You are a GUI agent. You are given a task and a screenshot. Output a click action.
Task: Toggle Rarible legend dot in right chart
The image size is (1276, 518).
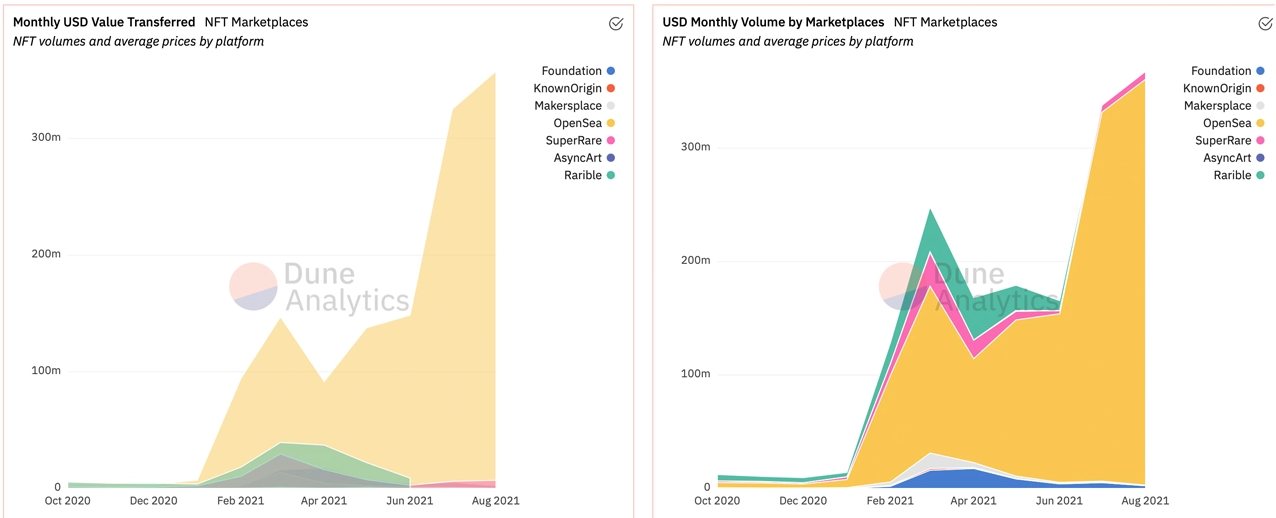[x=1261, y=175]
